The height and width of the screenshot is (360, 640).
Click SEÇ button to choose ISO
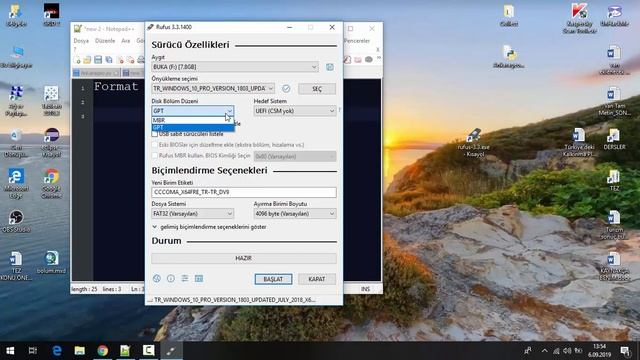pos(317,89)
